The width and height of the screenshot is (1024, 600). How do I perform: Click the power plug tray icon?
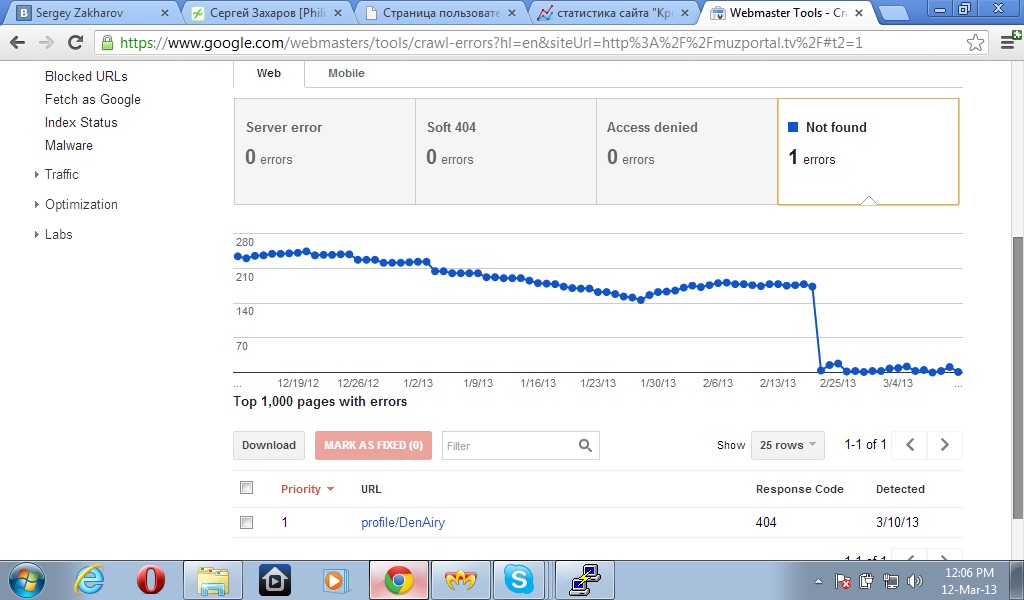point(867,580)
